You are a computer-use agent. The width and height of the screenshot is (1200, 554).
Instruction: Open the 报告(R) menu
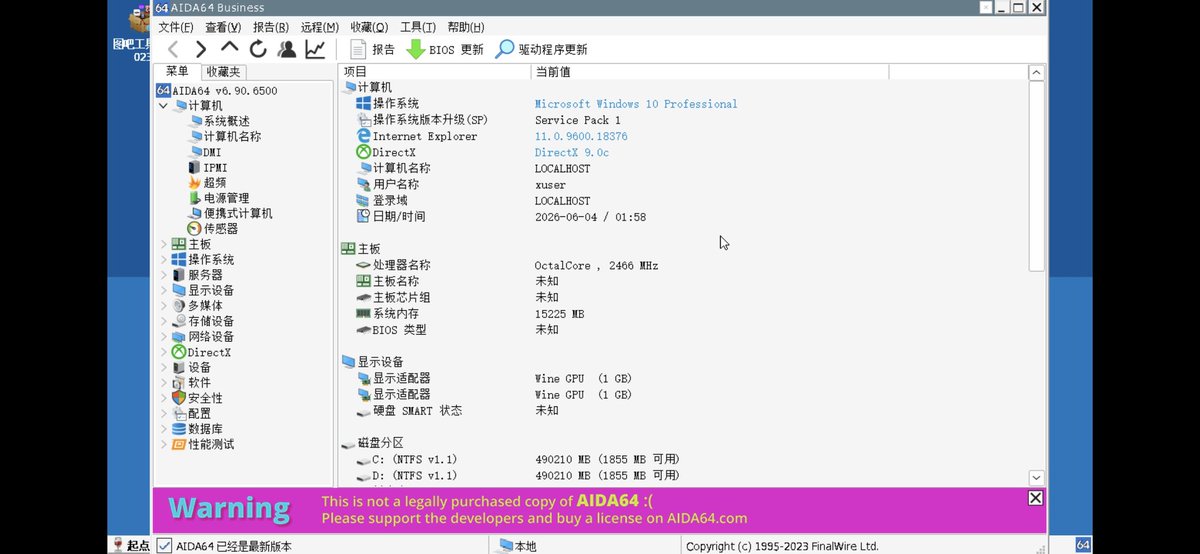pyautogui.click(x=271, y=27)
